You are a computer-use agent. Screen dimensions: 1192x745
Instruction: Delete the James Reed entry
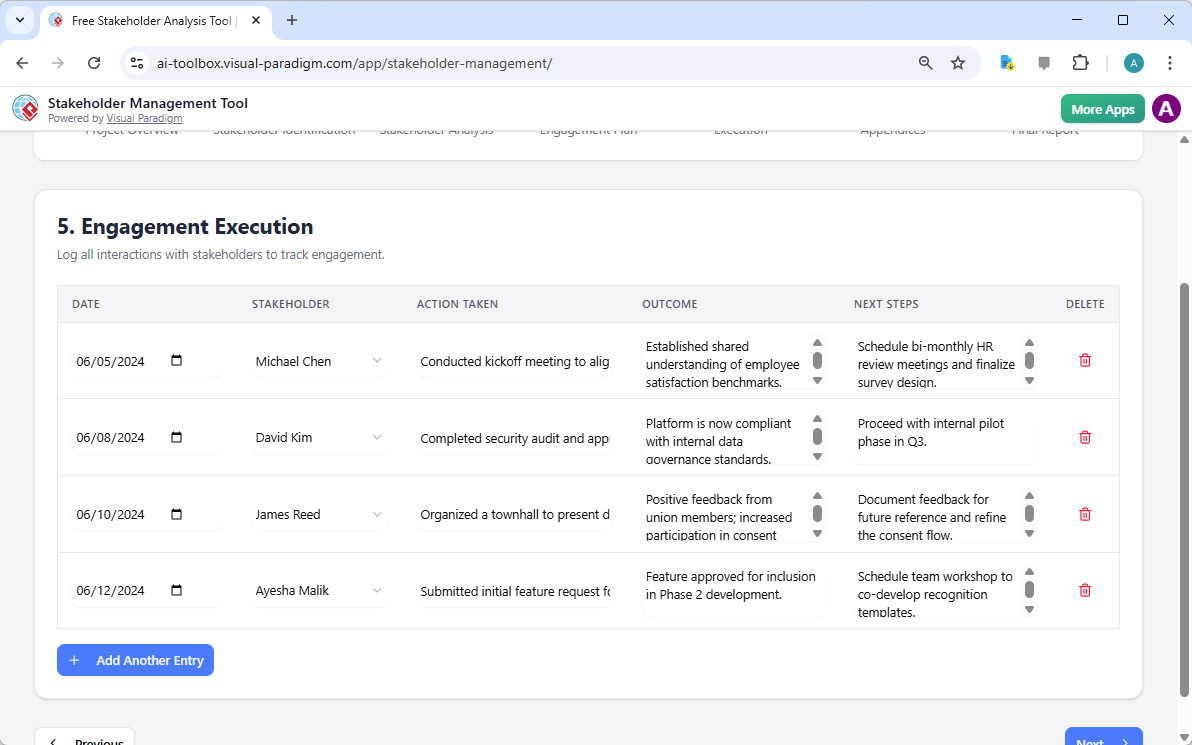coord(1084,514)
